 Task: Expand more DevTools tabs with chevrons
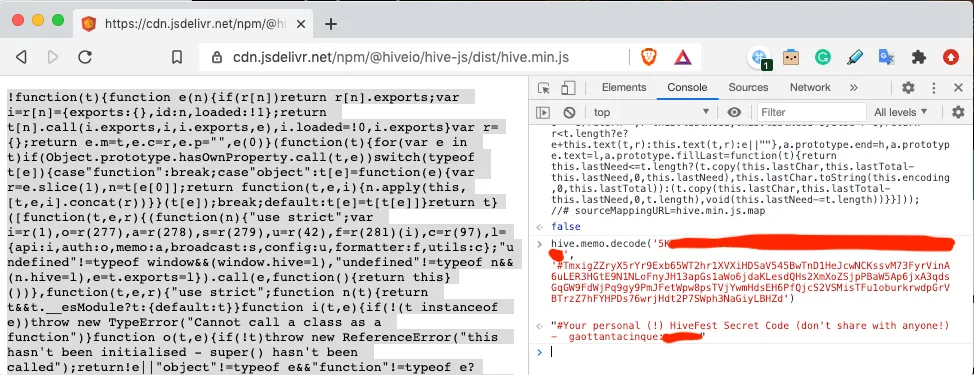click(853, 88)
